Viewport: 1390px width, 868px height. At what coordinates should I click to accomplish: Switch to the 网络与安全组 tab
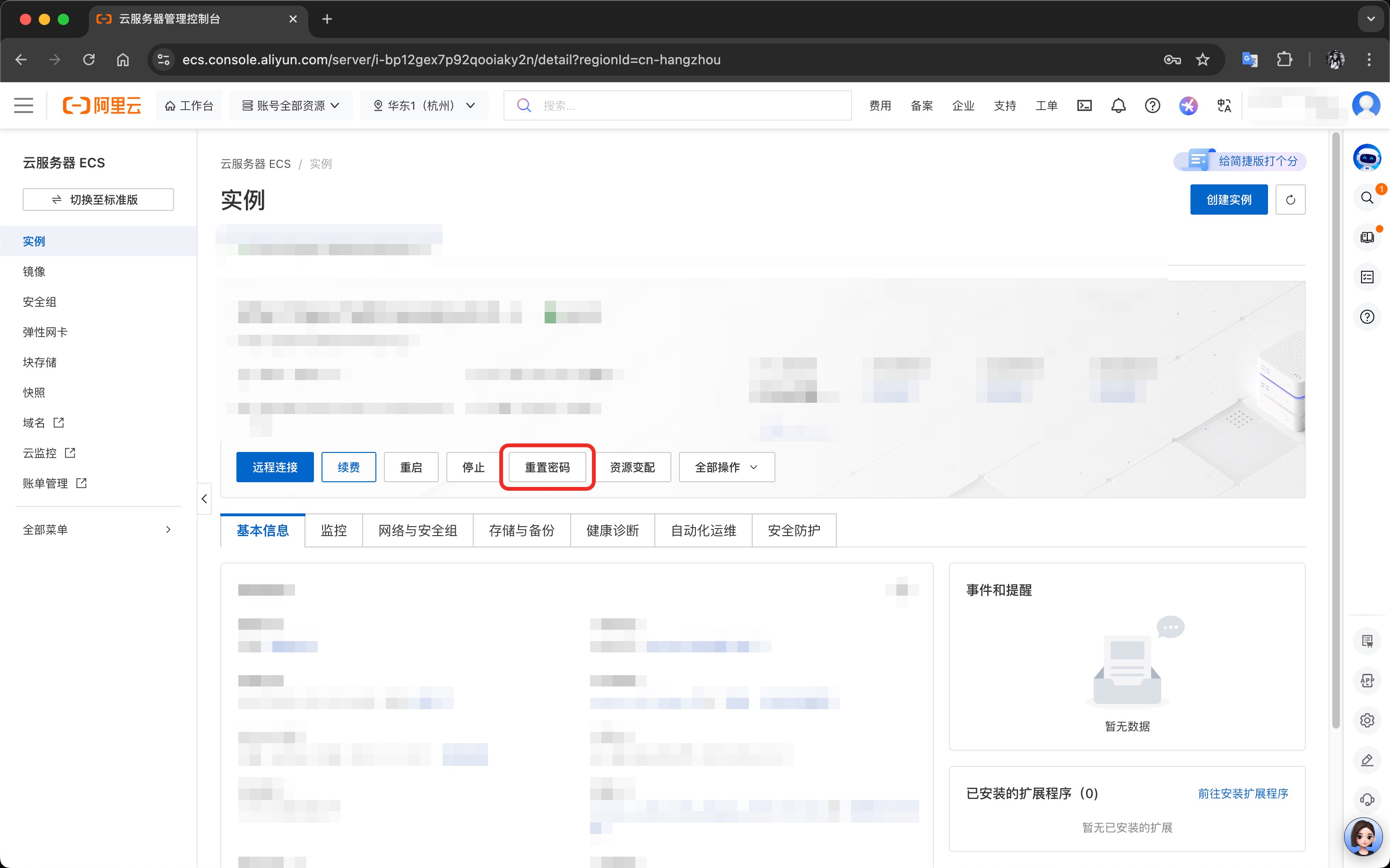(x=417, y=530)
